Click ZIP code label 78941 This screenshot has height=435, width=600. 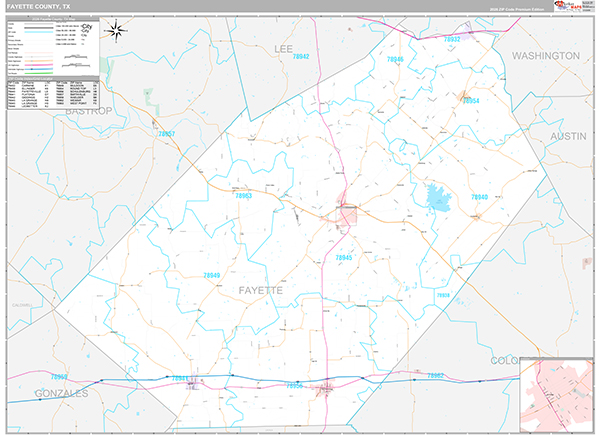coord(180,378)
